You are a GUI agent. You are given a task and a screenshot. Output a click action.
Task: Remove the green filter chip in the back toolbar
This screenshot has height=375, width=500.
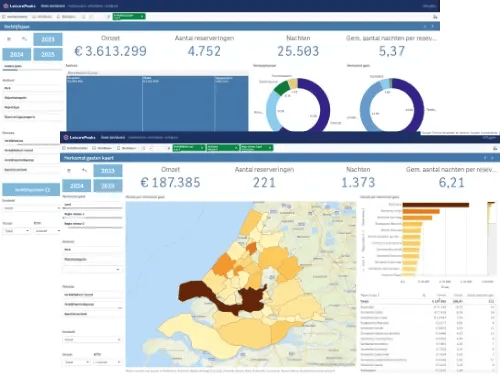click(x=142, y=16)
